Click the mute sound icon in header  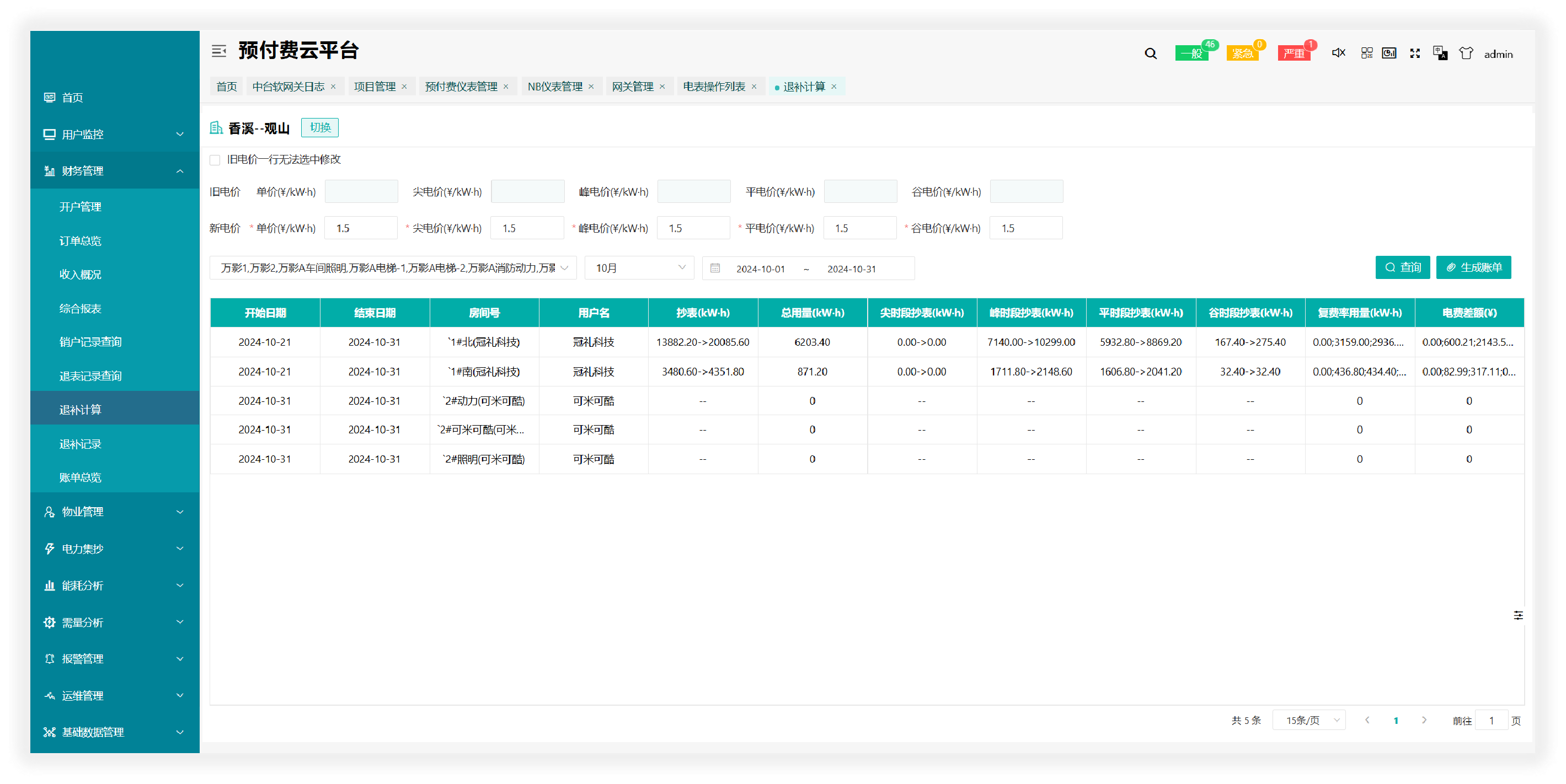point(1338,53)
